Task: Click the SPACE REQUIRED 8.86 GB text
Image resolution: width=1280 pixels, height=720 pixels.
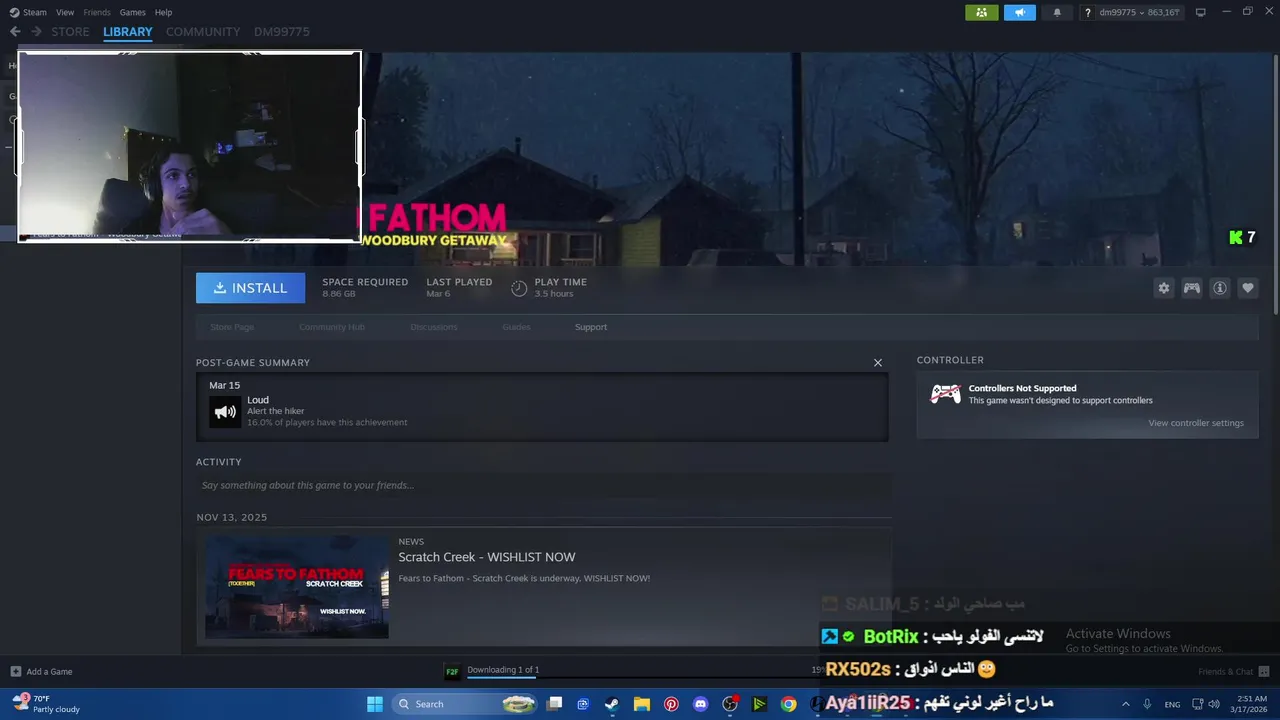Action: coord(365,288)
